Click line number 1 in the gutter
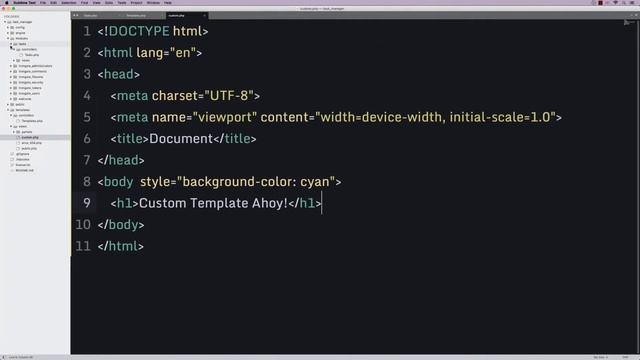Viewport: 640px width, 360px height. tap(87, 31)
